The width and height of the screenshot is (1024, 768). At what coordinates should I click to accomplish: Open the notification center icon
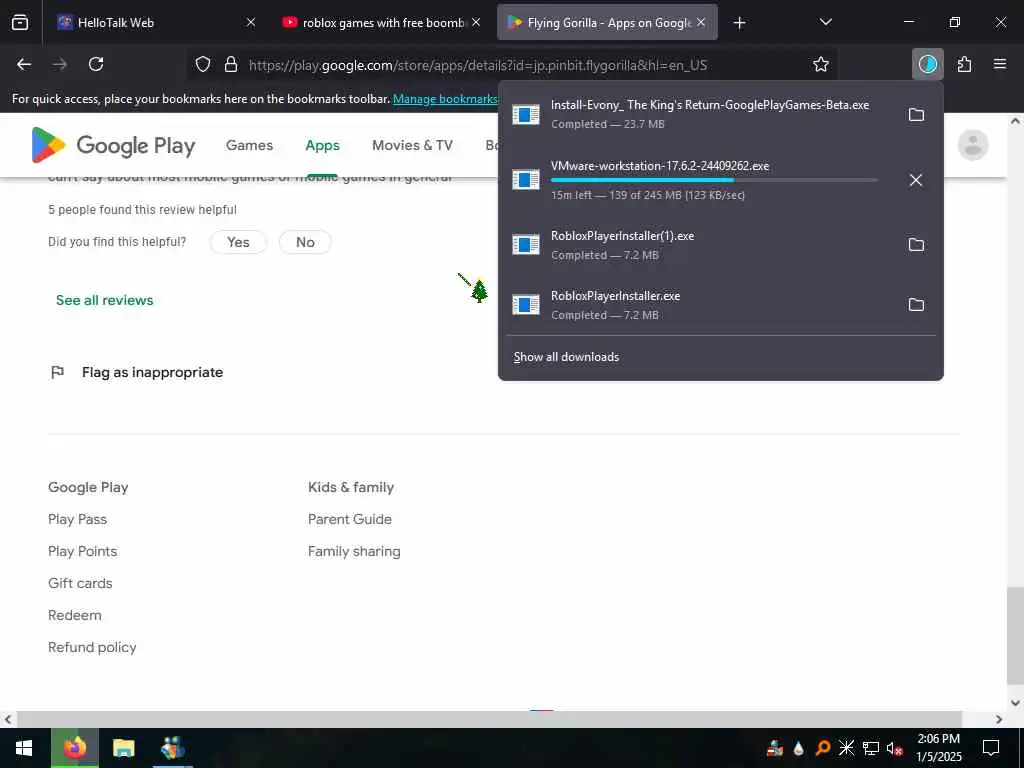click(991, 748)
